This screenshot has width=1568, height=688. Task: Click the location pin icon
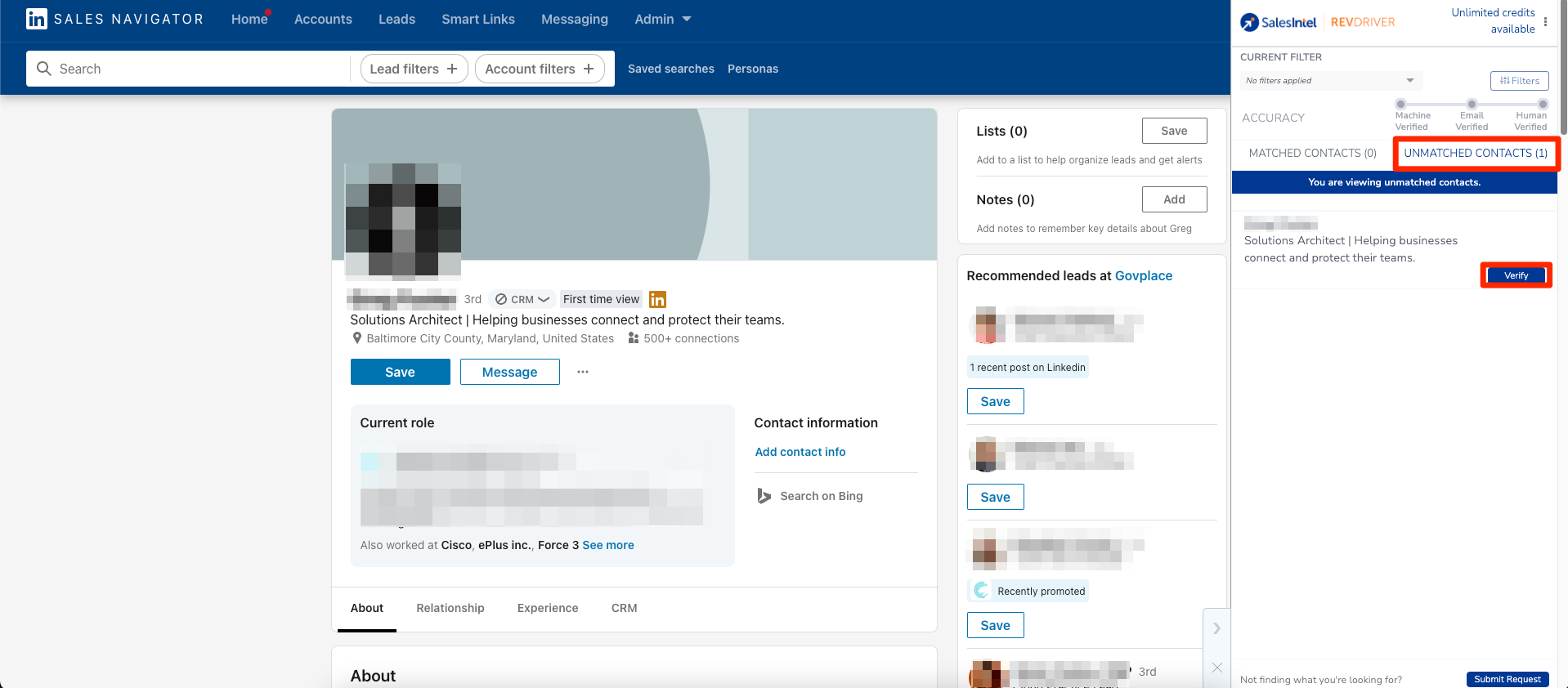point(356,338)
